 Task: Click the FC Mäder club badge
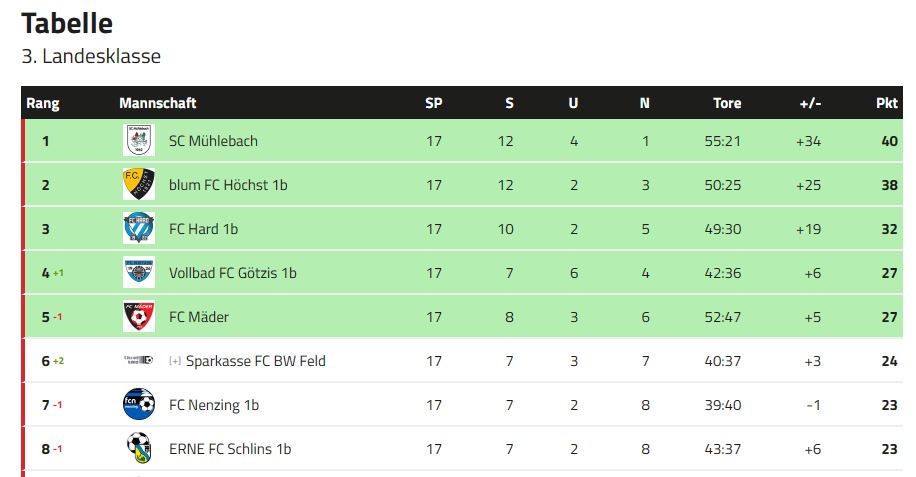pos(139,317)
